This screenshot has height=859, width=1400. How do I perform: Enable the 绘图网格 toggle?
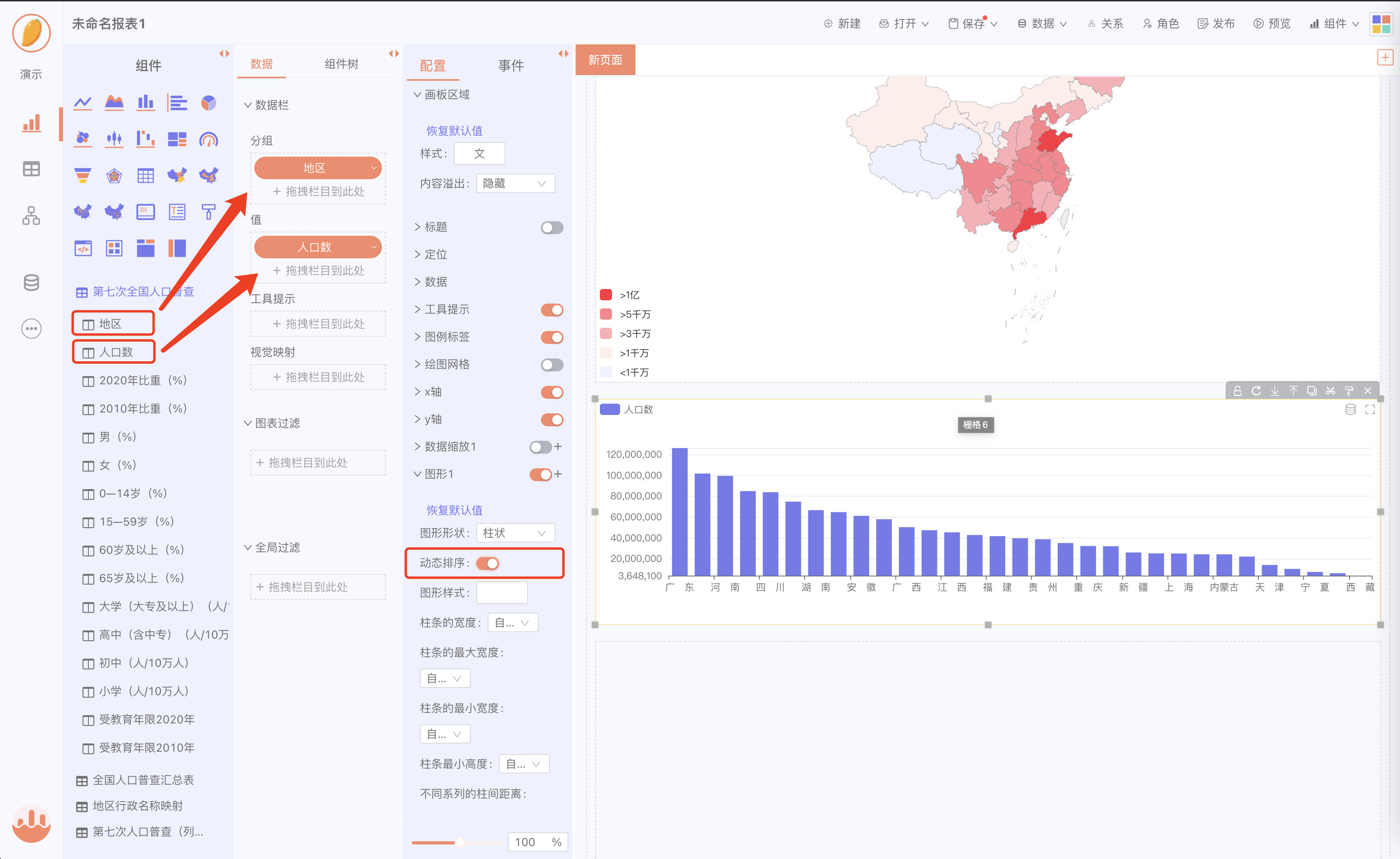[552, 364]
